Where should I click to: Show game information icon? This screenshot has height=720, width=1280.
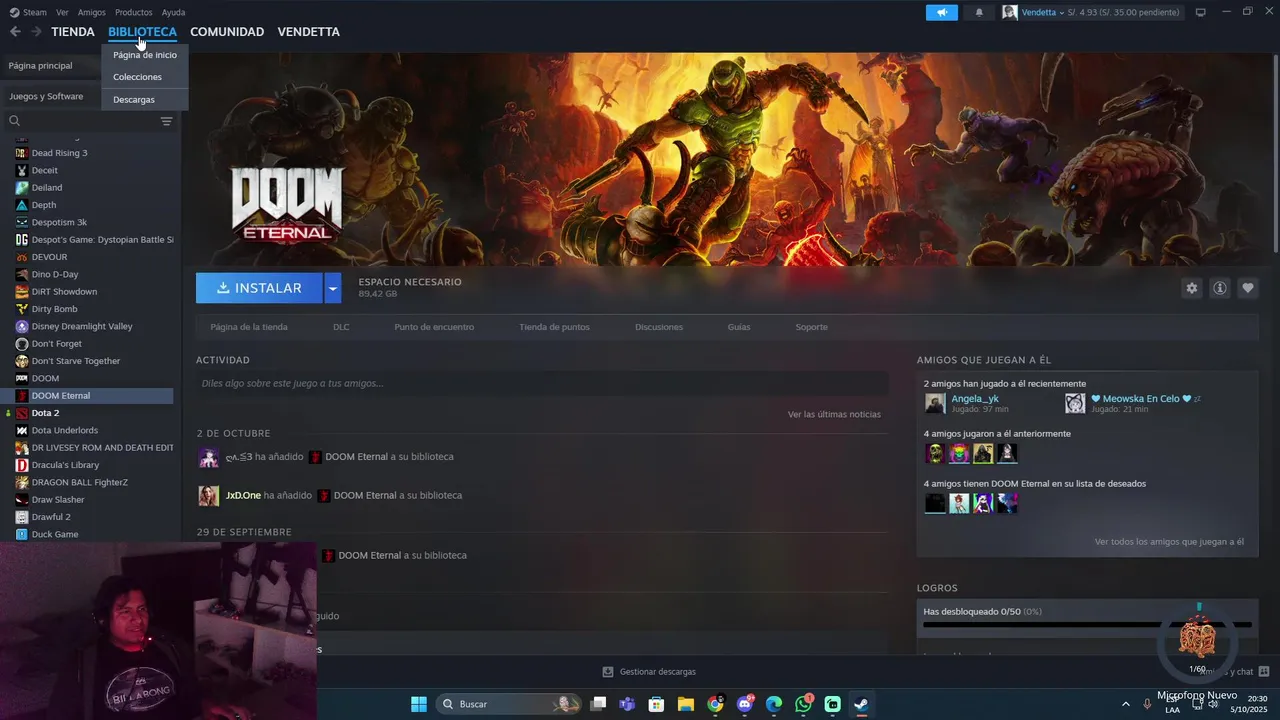1220,288
